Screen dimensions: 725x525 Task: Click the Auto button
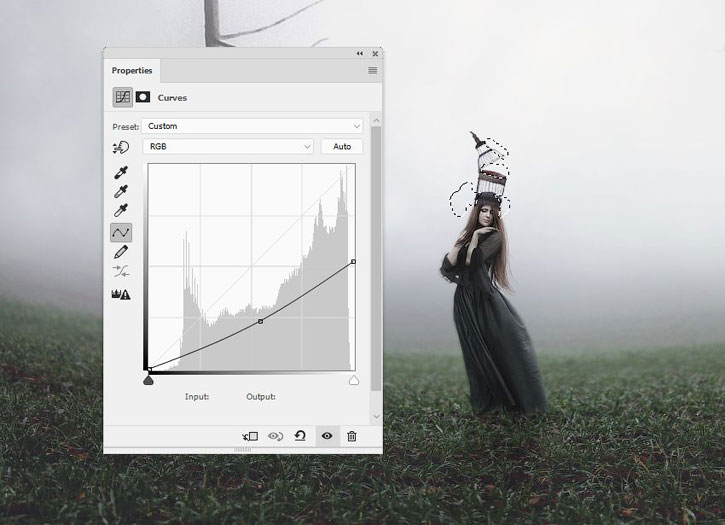click(x=342, y=146)
